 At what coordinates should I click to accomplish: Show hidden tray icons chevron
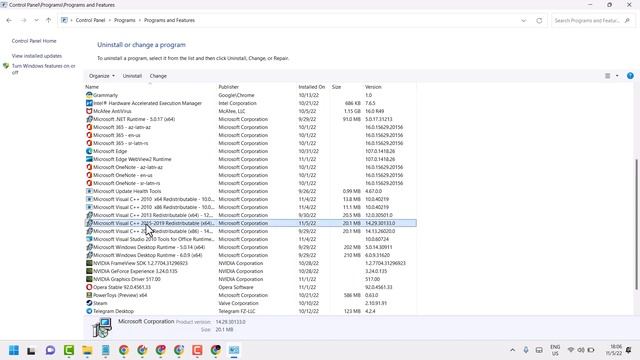point(512,350)
